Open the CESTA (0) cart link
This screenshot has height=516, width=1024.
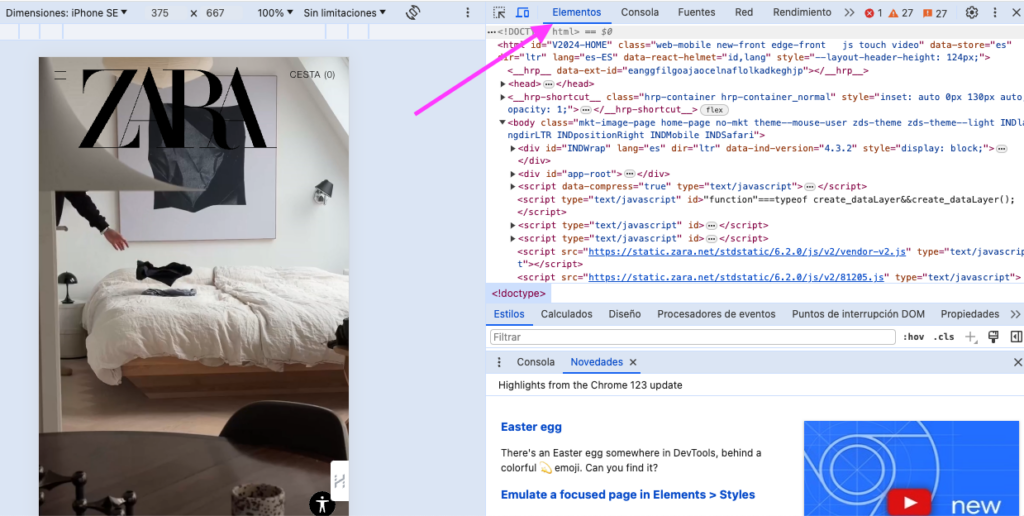click(x=312, y=74)
